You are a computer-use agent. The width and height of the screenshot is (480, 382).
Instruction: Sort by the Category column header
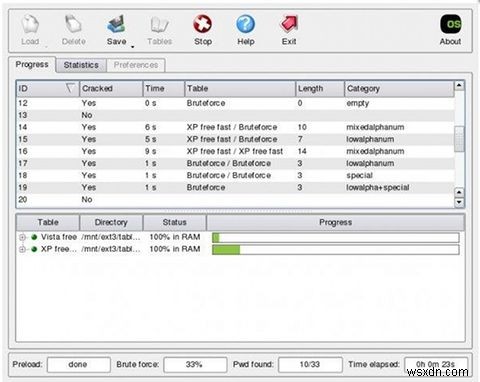coord(399,89)
